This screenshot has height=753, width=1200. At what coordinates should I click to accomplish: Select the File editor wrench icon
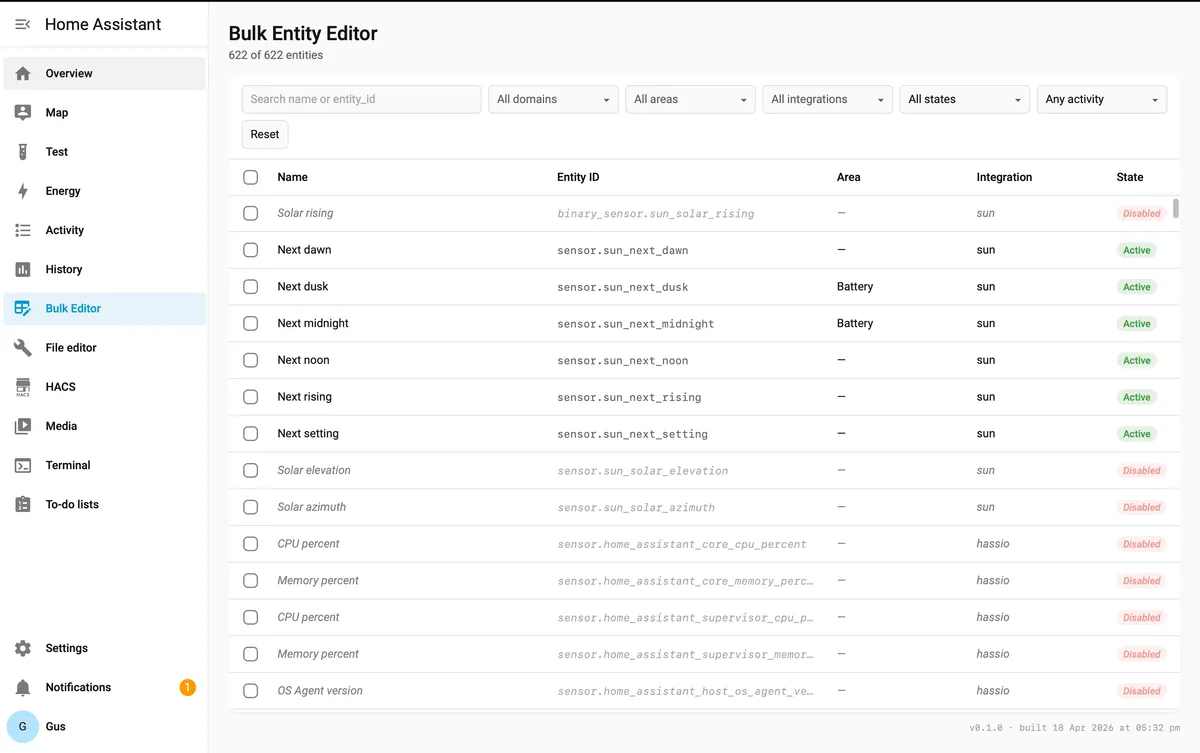click(23, 347)
